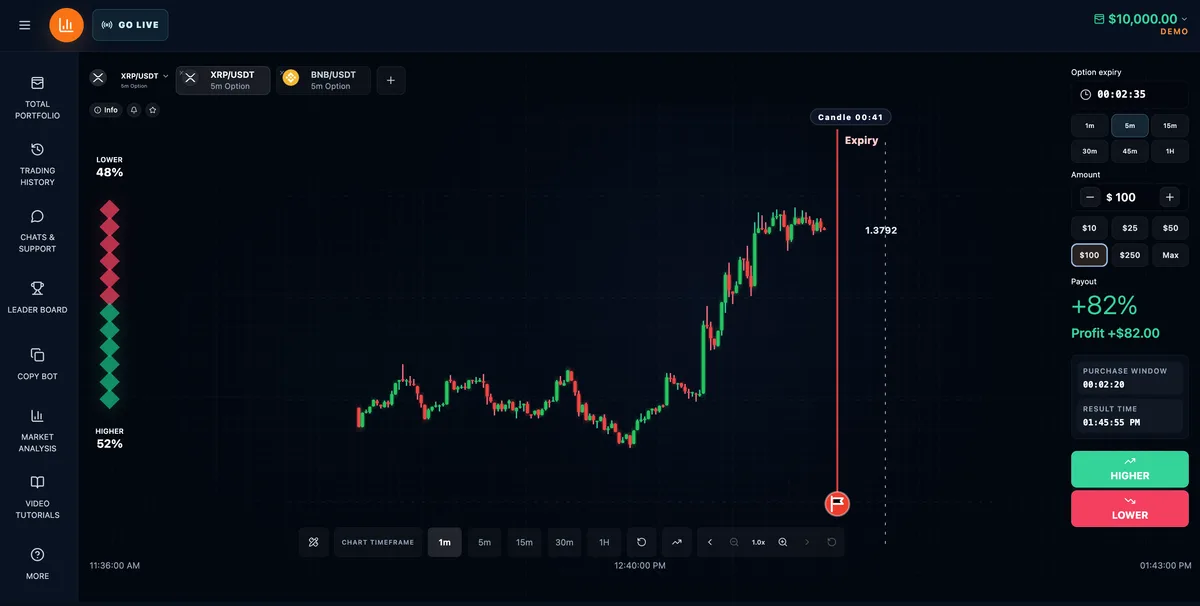This screenshot has height=606, width=1200.
Task: Switch to the BNB/USDT 5m Option tab
Action: click(x=323, y=80)
